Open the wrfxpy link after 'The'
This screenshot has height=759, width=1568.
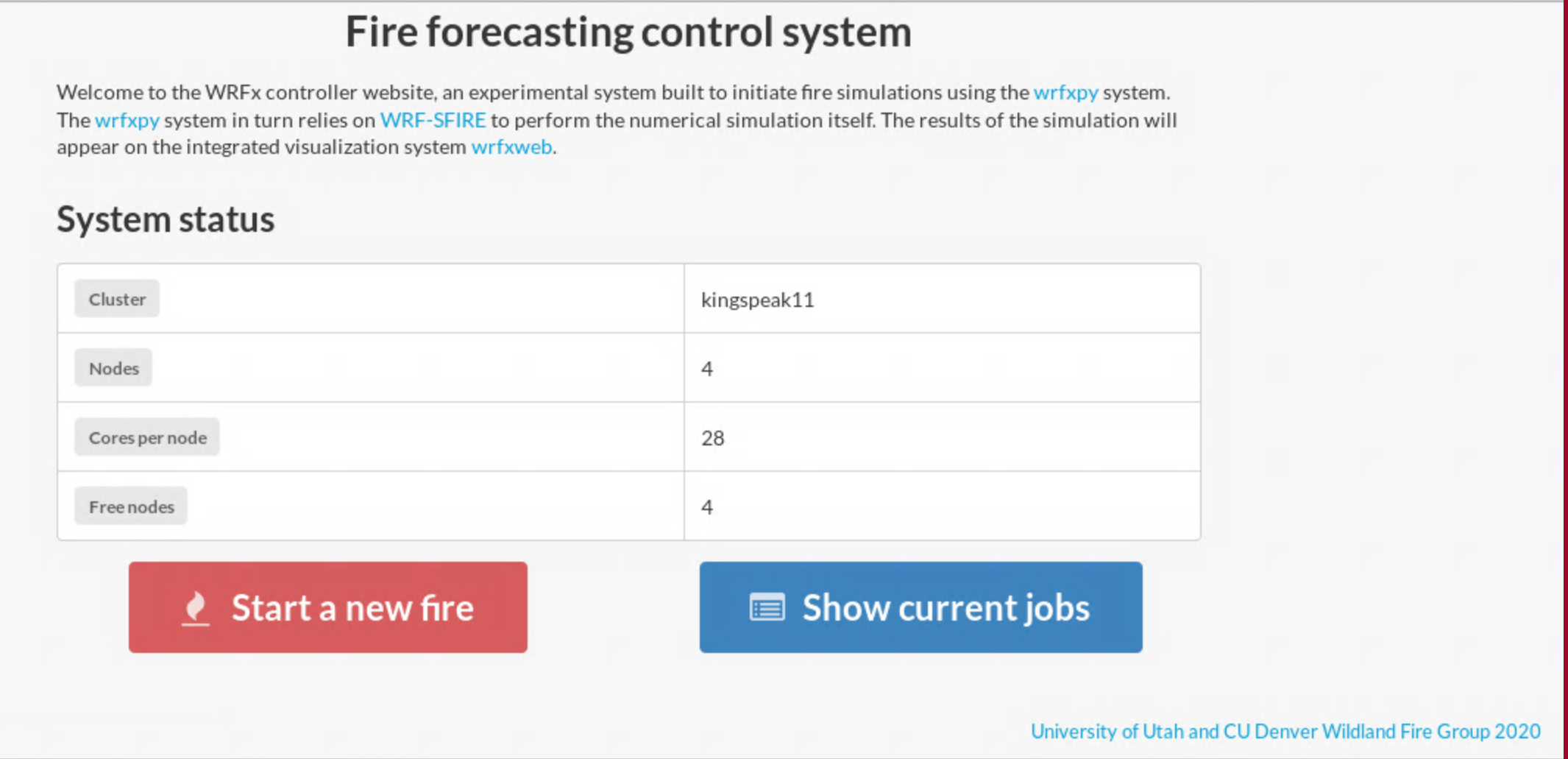127,120
